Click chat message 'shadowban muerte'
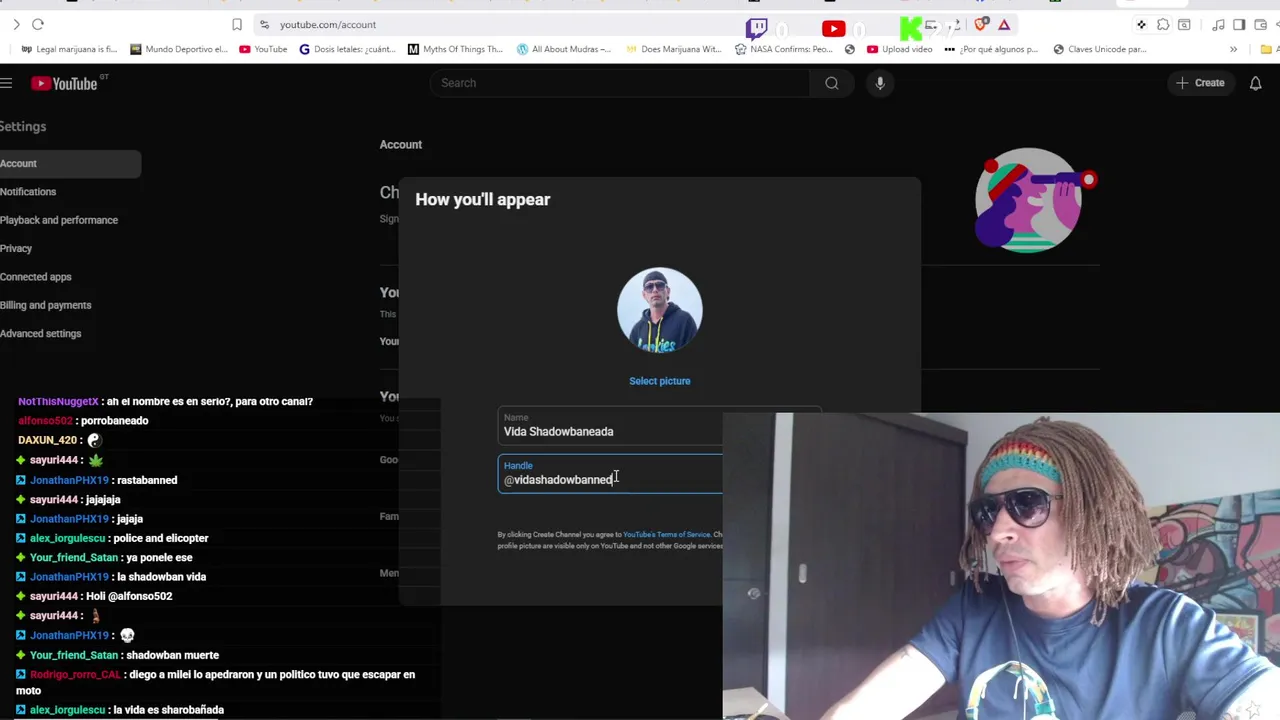 (x=172, y=655)
